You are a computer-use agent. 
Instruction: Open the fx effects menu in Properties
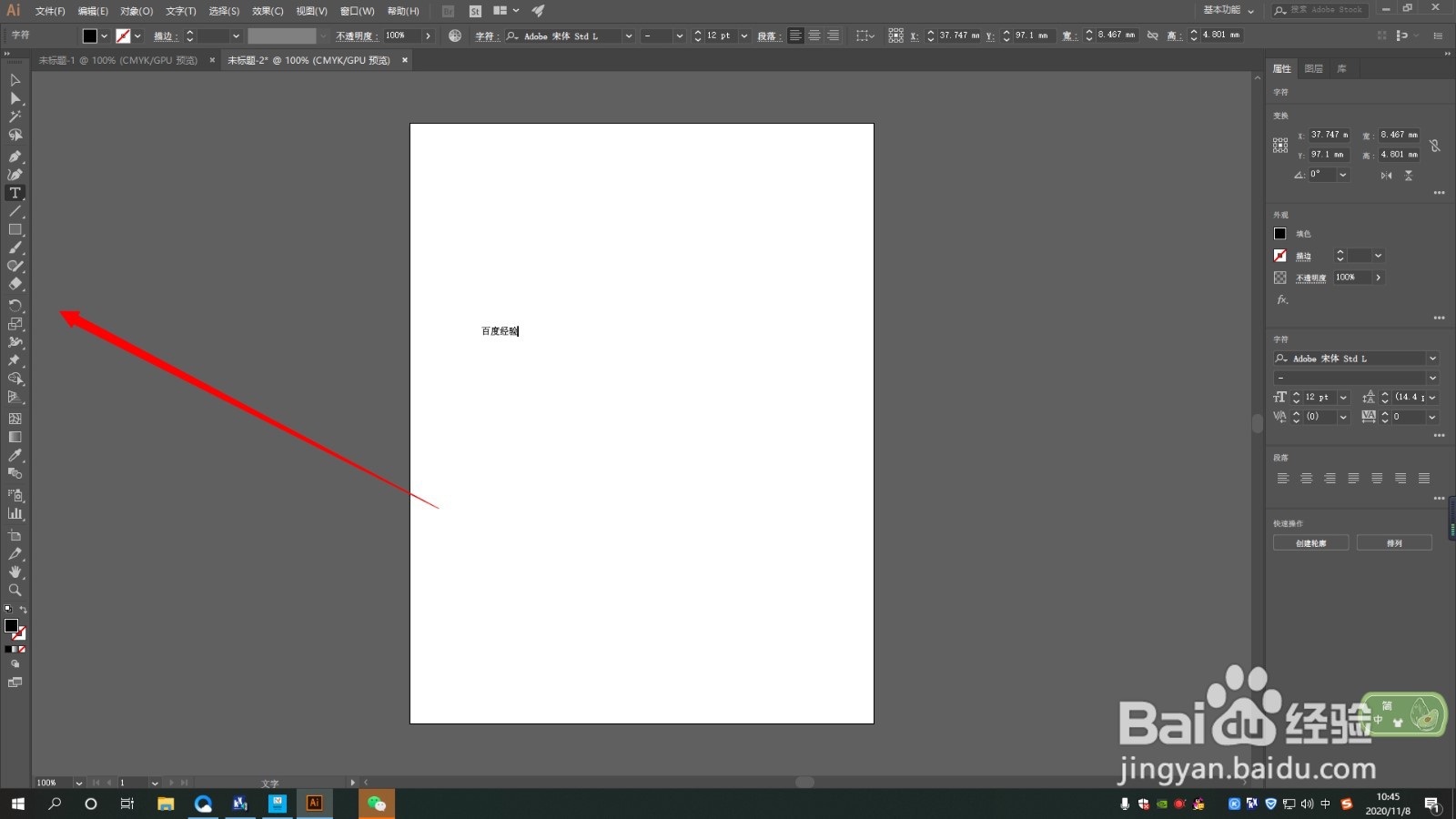click(x=1281, y=299)
